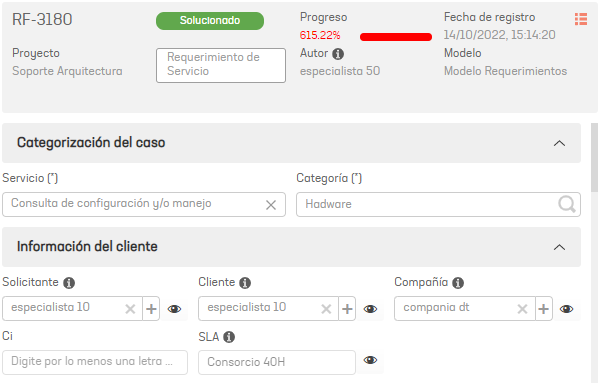View Solicitante details with eye icon

pos(174,309)
